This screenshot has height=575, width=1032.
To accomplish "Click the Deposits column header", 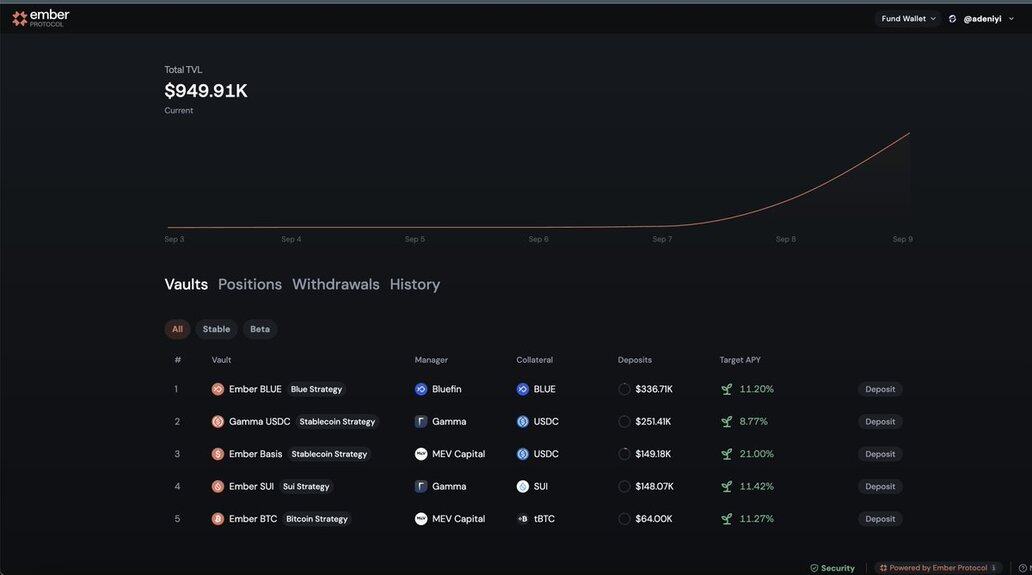I will point(634,360).
